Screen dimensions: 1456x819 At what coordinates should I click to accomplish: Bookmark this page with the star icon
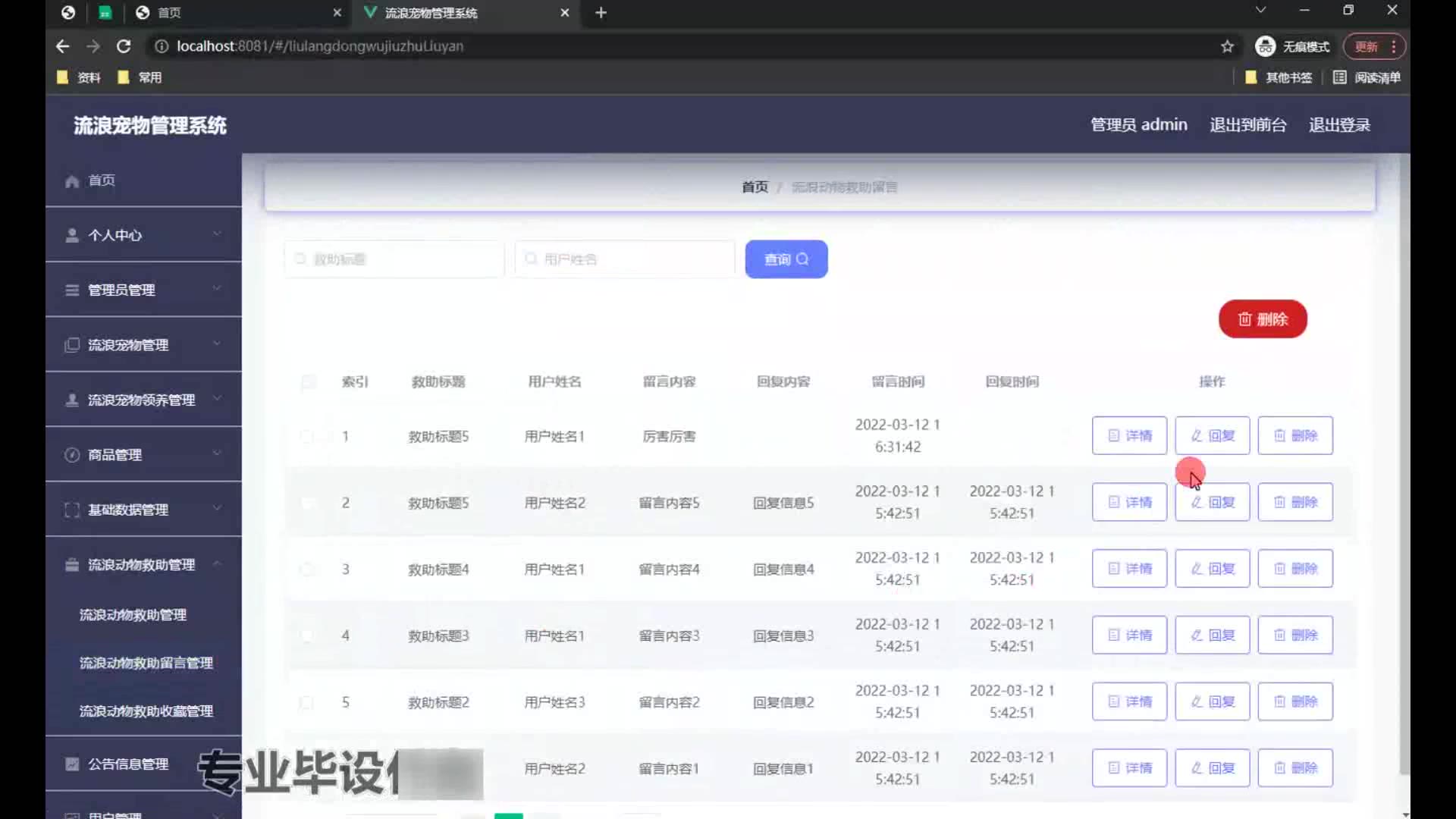[1227, 46]
